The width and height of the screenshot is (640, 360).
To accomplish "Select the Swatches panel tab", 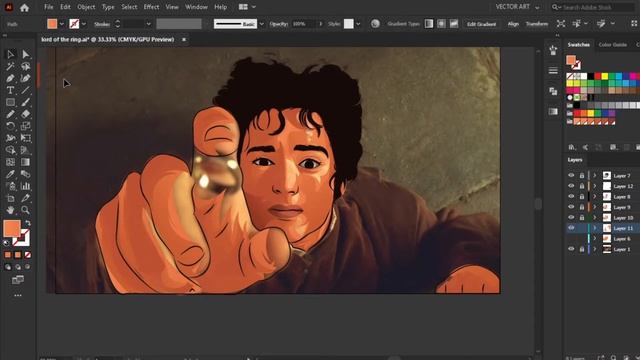I will click(578, 44).
